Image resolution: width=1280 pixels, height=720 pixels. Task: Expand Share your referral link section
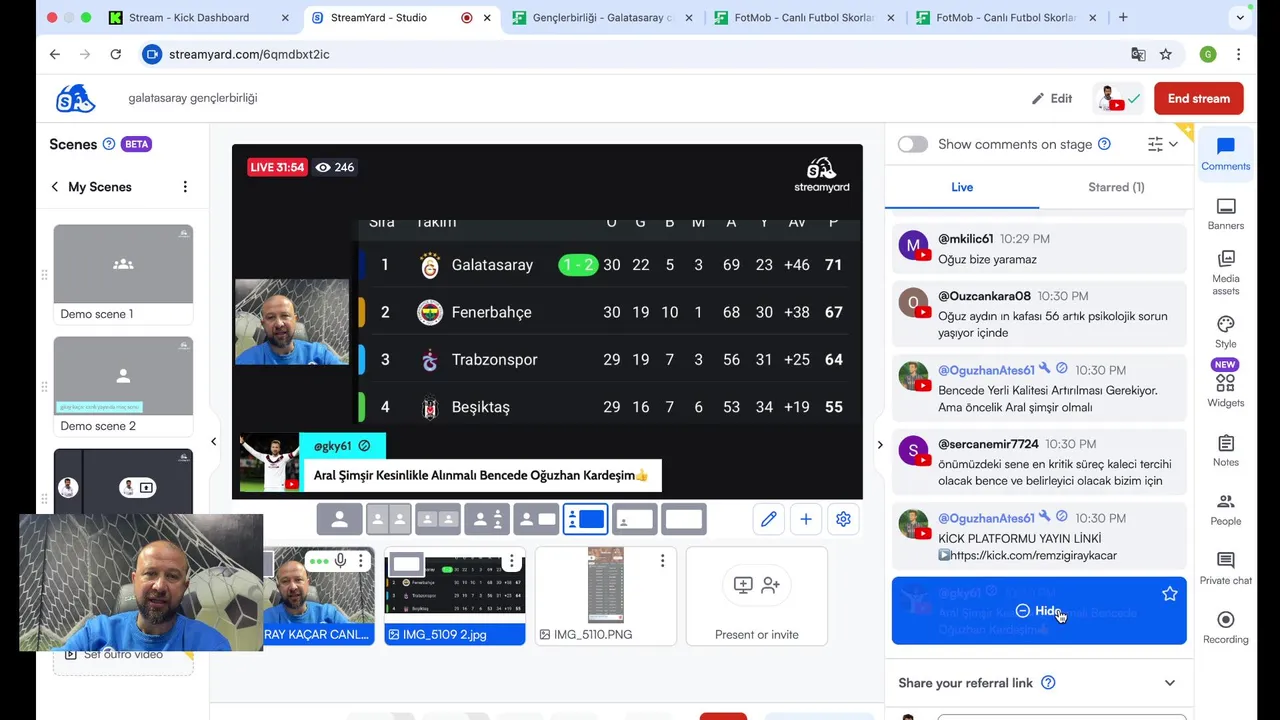point(1169,683)
